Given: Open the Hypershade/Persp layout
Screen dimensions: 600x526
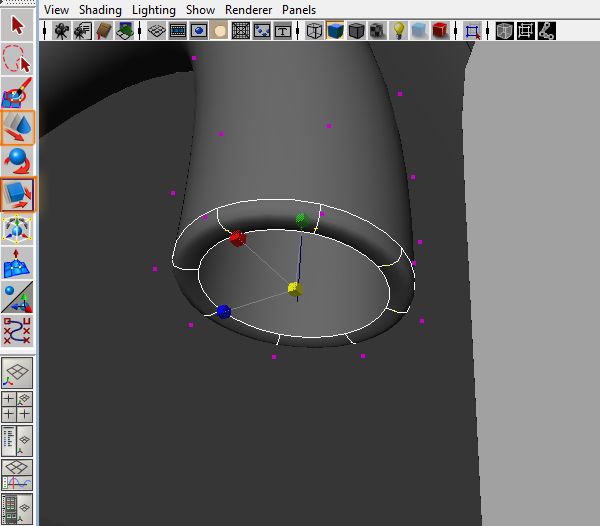Looking at the screenshot, I should [17, 508].
